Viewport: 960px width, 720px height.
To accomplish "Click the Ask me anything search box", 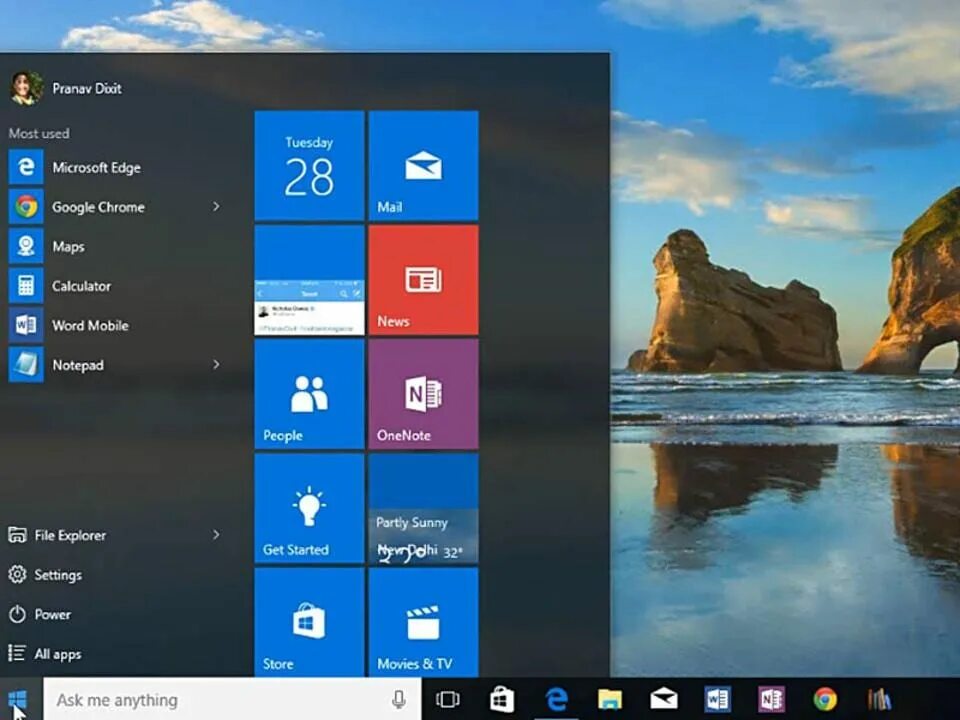I will tap(231, 699).
